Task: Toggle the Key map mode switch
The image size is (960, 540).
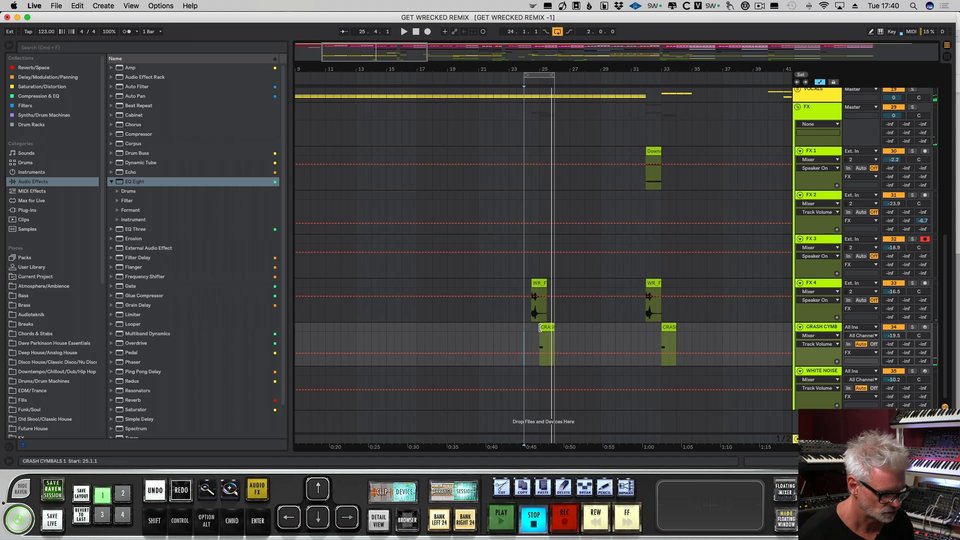Action: pos(891,31)
